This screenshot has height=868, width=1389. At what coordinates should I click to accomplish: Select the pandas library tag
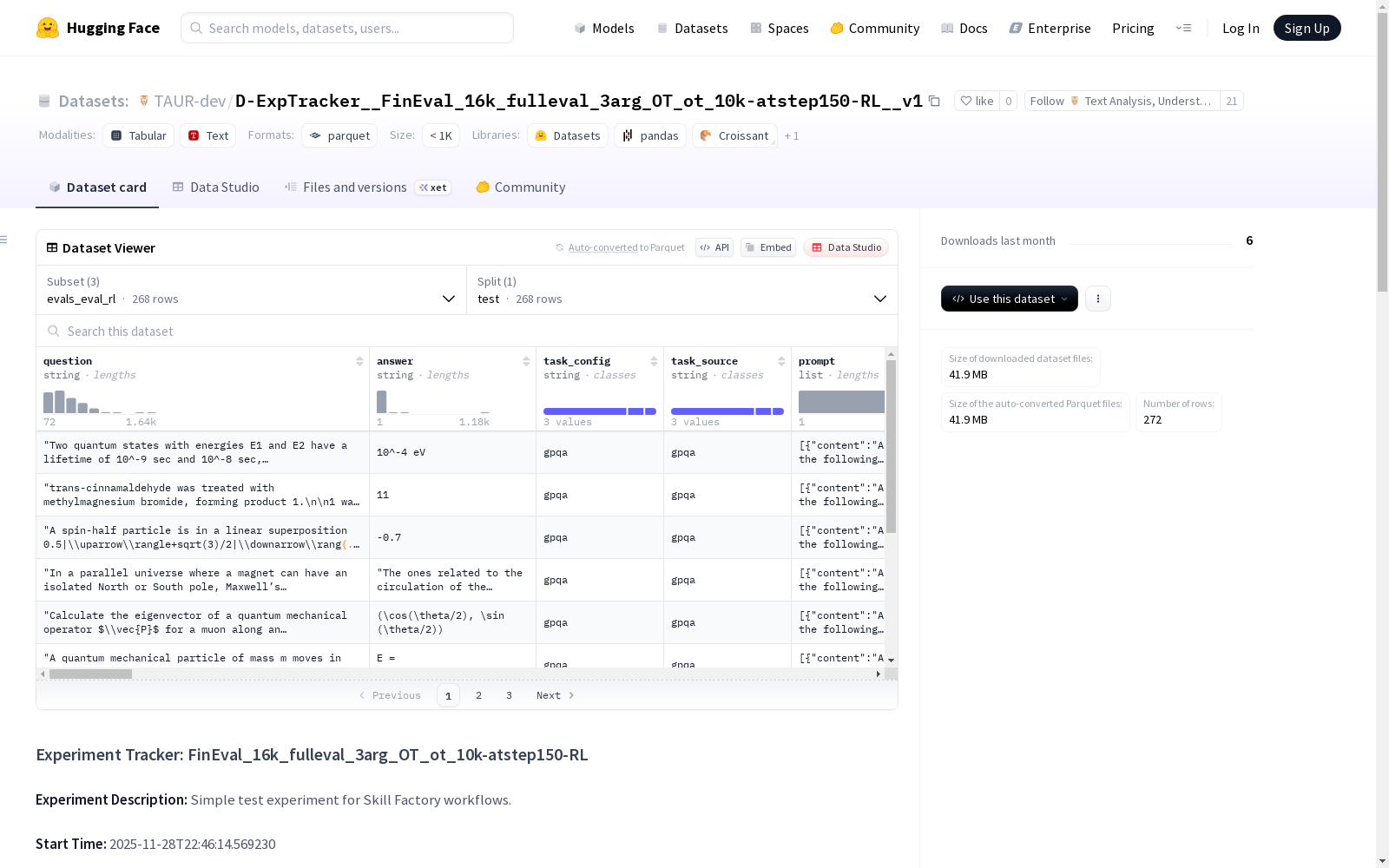[x=650, y=135]
